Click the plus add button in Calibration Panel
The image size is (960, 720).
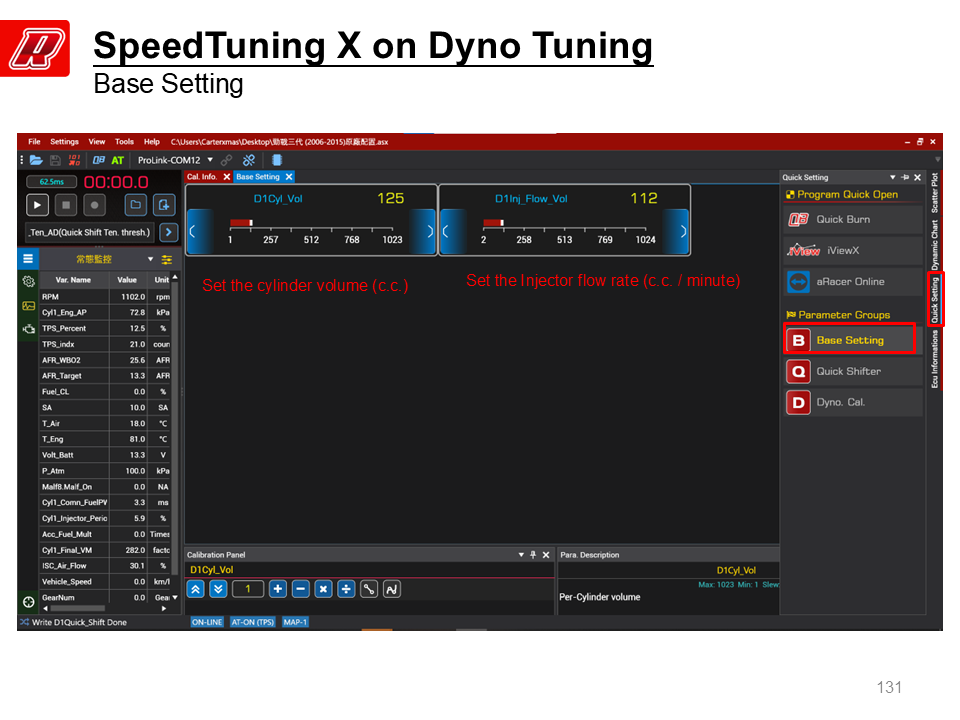click(x=277, y=589)
